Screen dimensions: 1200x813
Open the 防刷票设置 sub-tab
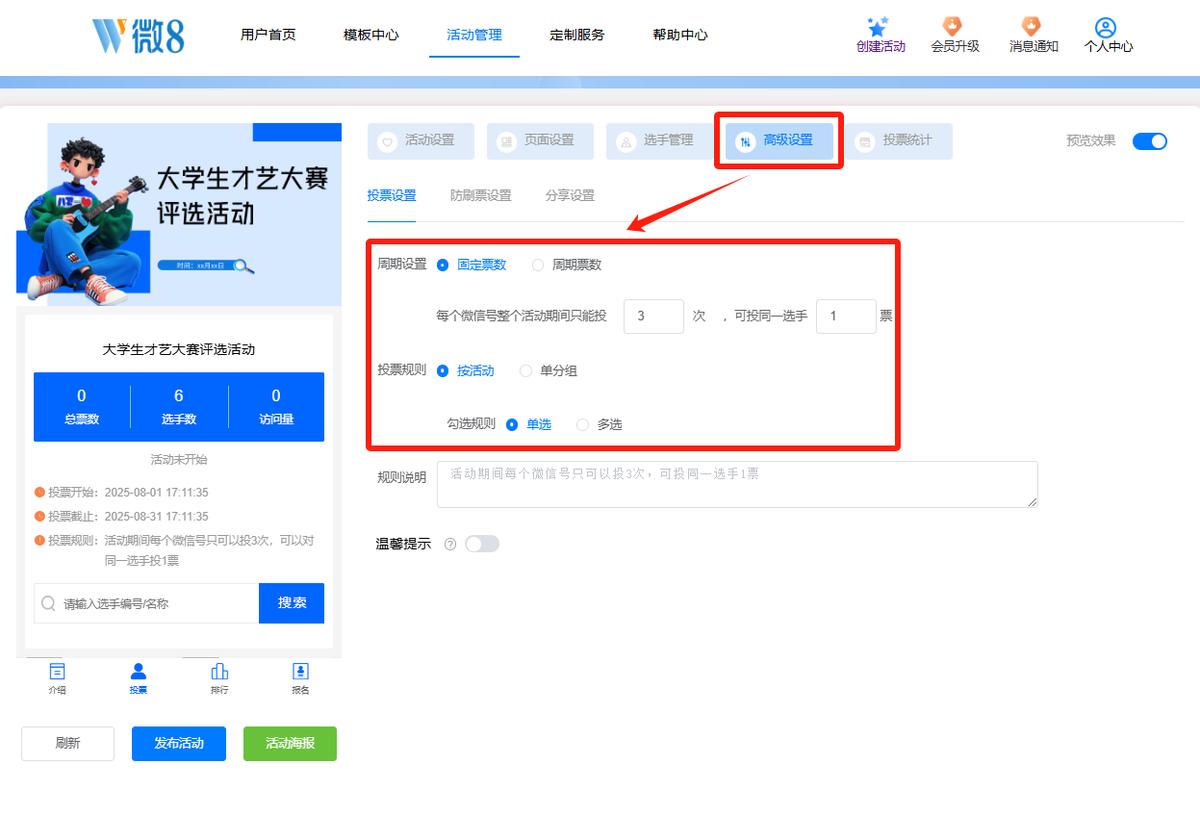[481, 196]
